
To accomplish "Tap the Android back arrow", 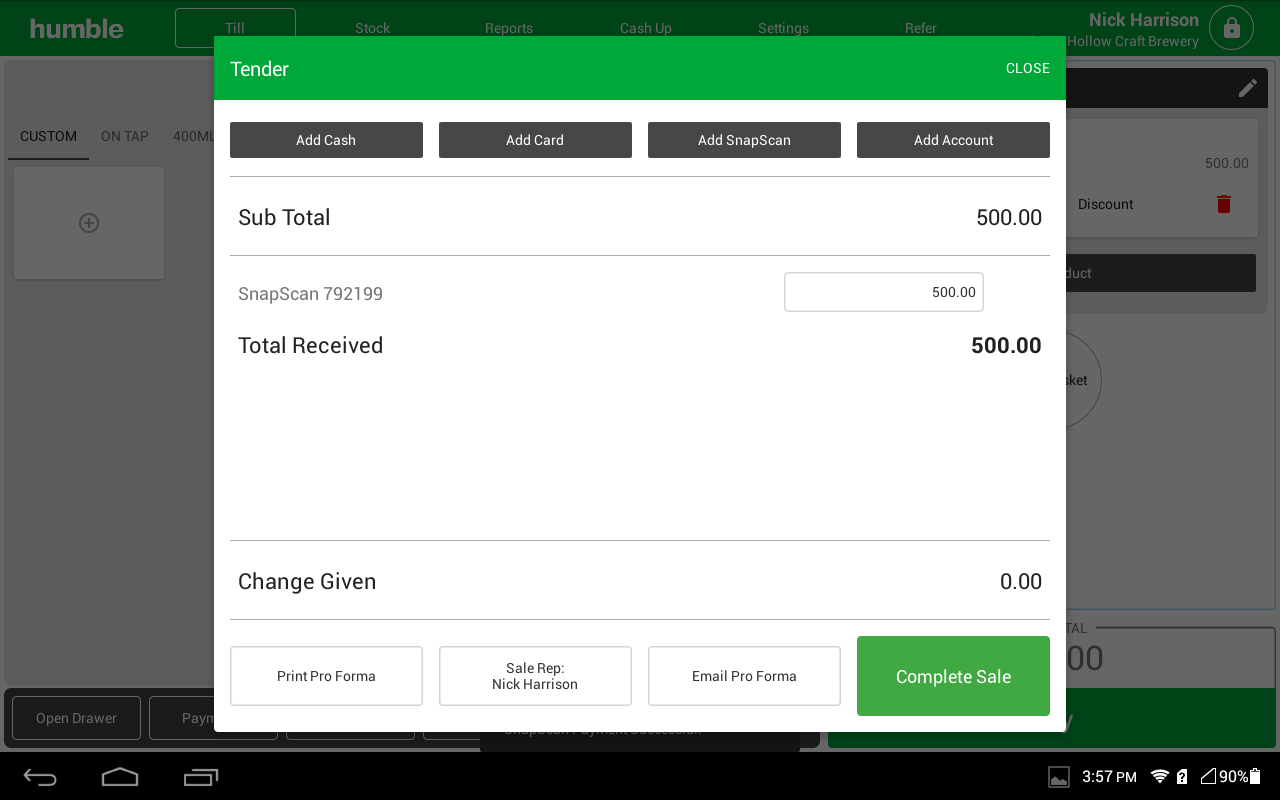I will [41, 777].
